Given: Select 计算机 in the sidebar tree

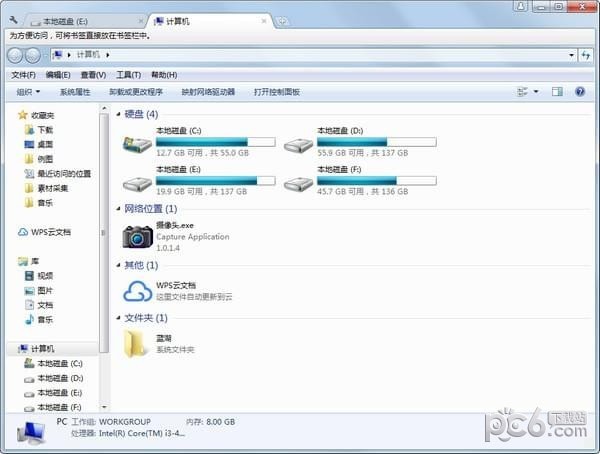Looking at the screenshot, I should point(36,349).
